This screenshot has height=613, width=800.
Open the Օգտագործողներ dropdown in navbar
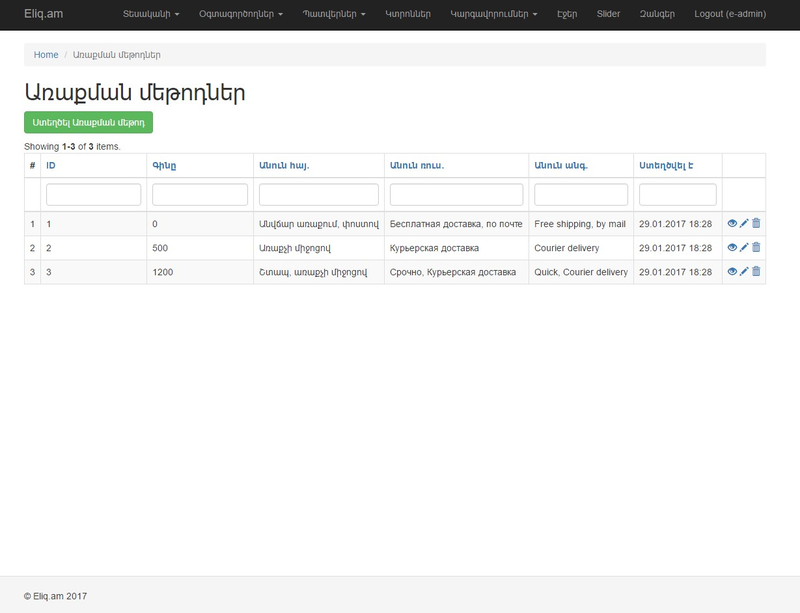tap(241, 15)
